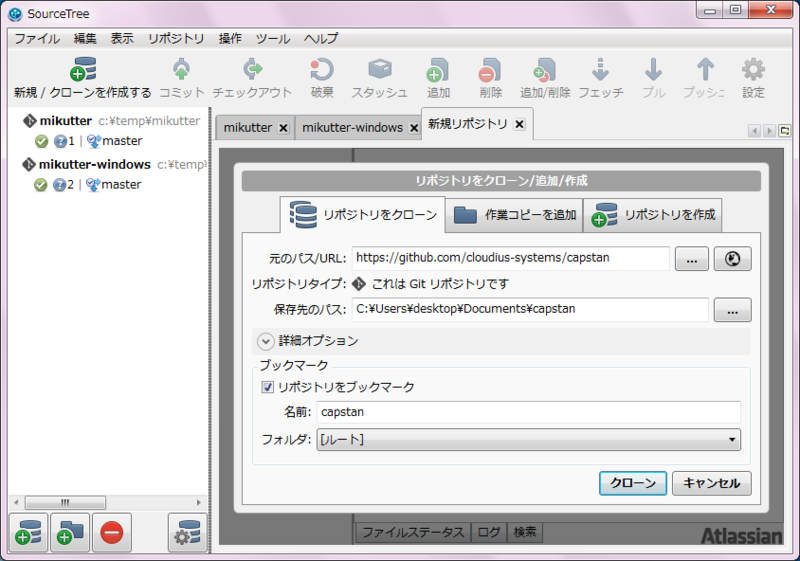800x561 pixels.
Task: Click sidebar scrollbar right arrow
Action: coord(198,502)
